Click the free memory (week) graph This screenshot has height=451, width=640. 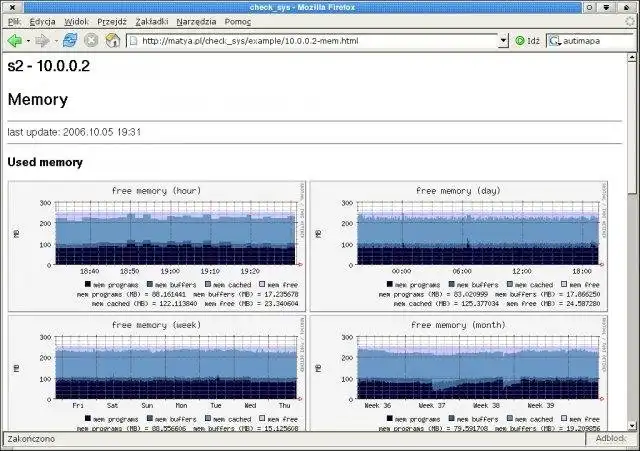pos(157,373)
